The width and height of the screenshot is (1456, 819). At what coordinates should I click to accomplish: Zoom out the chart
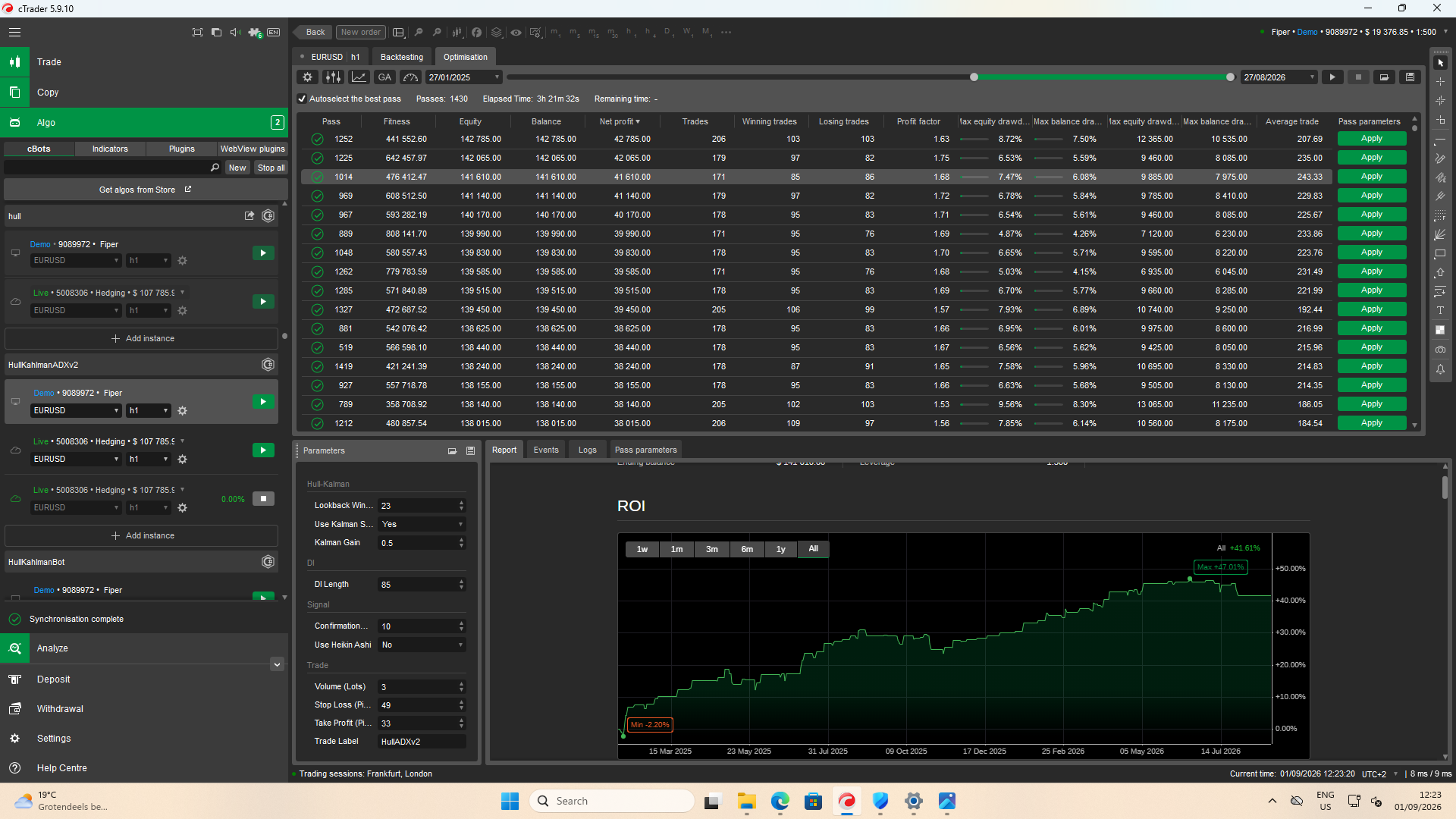tap(419, 32)
